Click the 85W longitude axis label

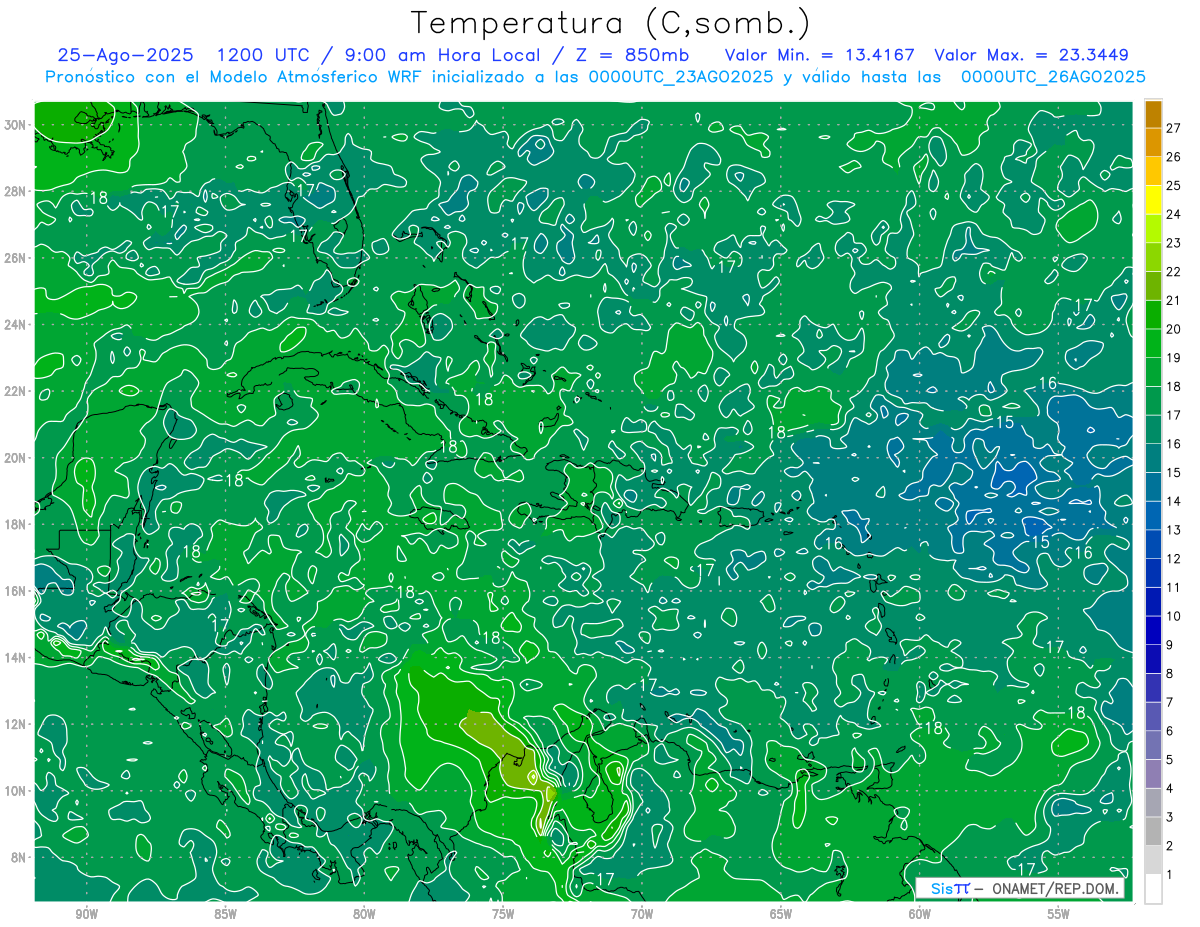pos(225,915)
